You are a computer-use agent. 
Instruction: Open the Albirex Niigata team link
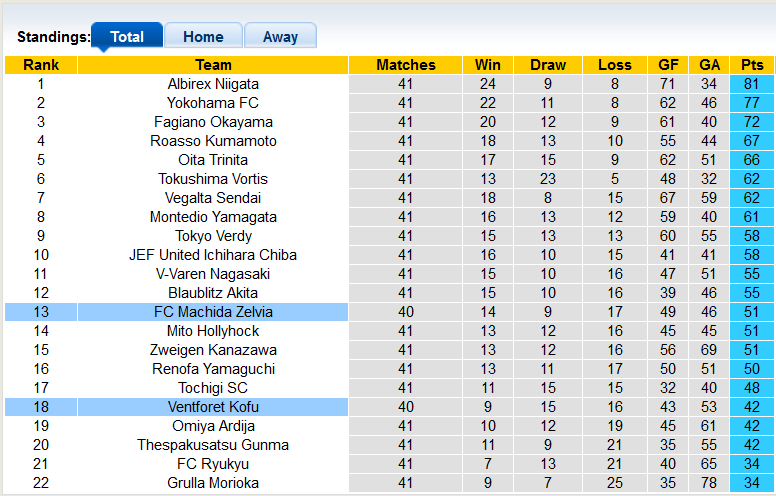coord(213,84)
